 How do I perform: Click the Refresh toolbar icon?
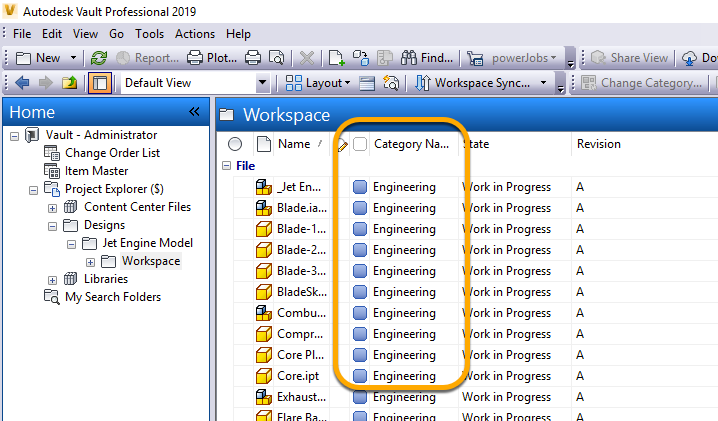coord(99,58)
